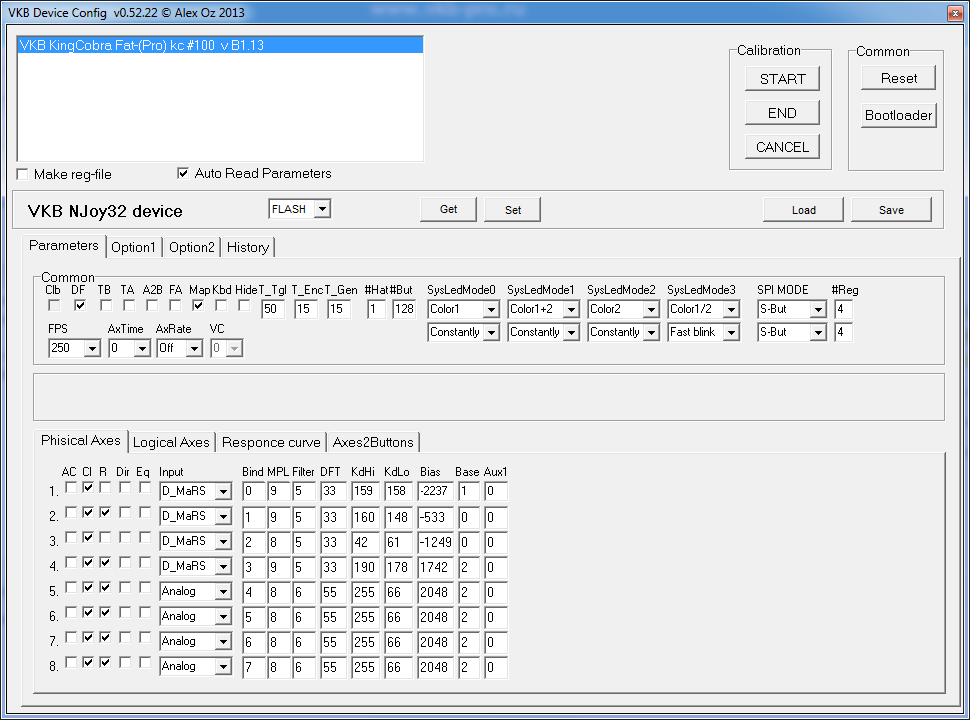Viewport: 970px width, 720px height.
Task: Click axis 3 KdHi field 42
Action: coord(365,542)
